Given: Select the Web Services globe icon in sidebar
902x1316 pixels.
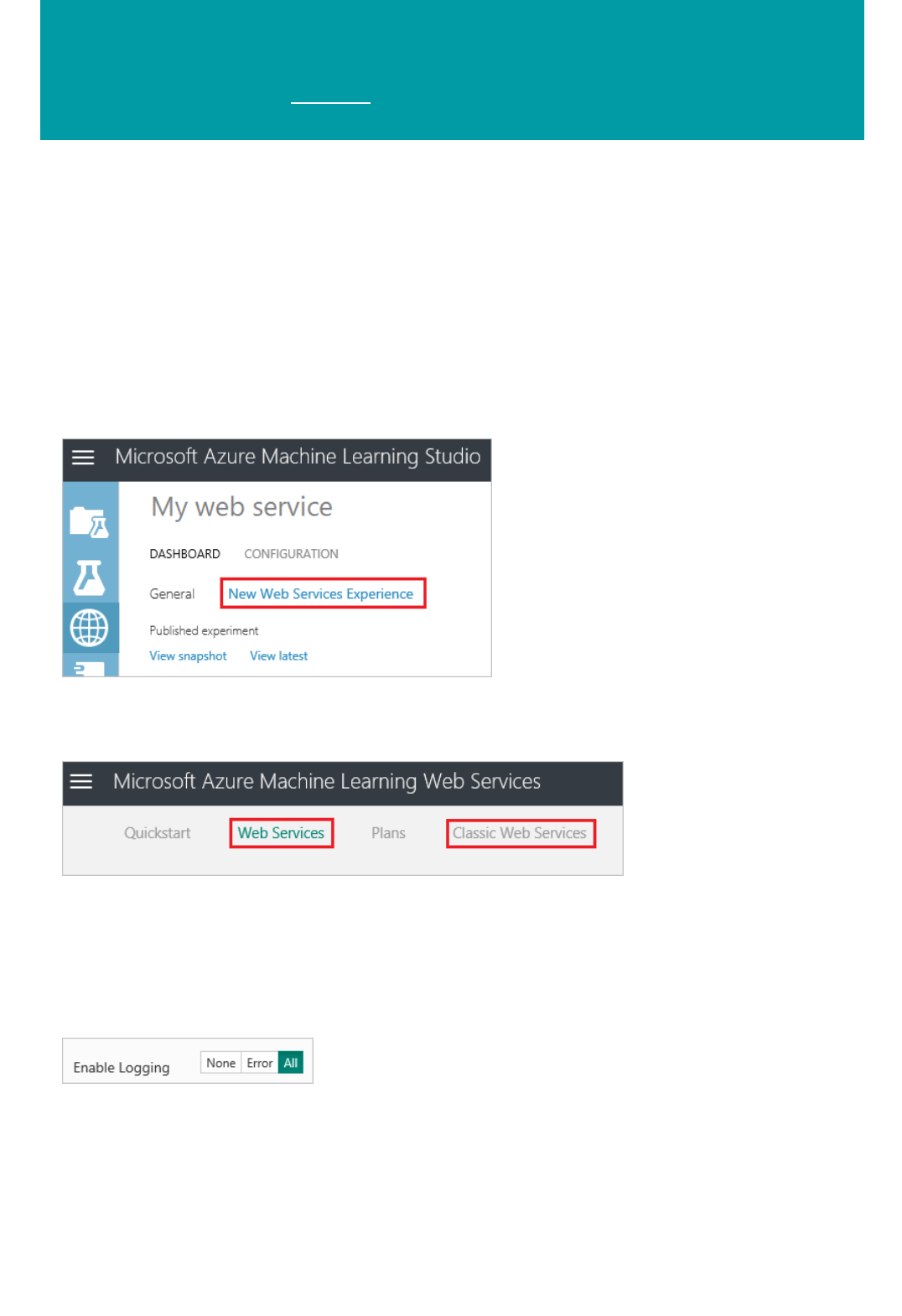Looking at the screenshot, I should click(90, 628).
